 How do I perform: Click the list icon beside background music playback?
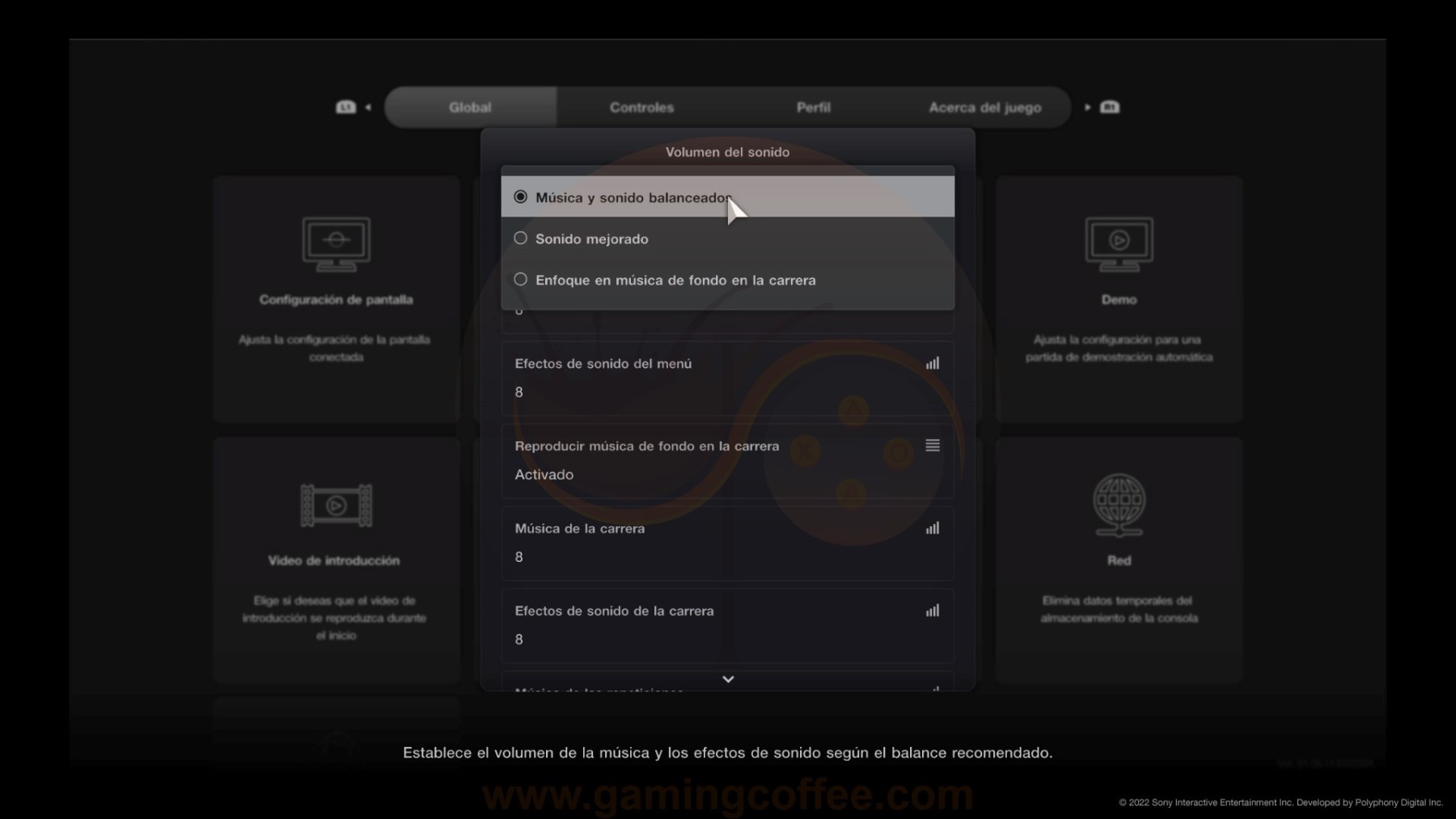point(933,445)
